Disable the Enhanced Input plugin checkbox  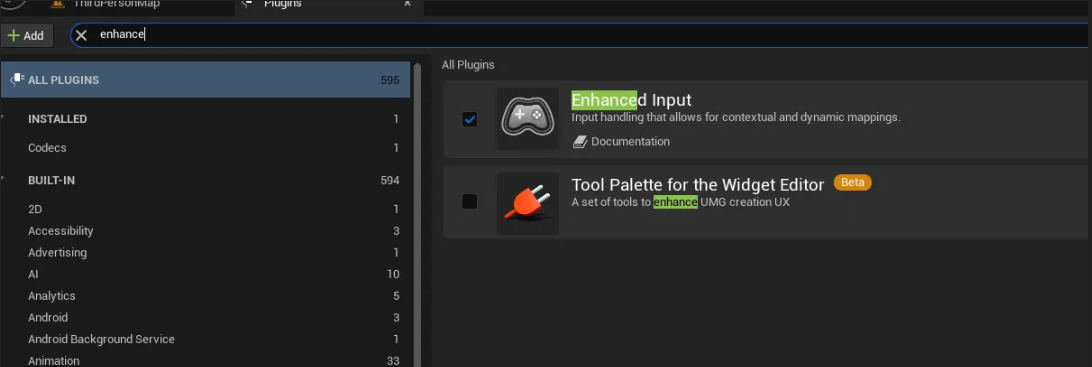coord(470,119)
